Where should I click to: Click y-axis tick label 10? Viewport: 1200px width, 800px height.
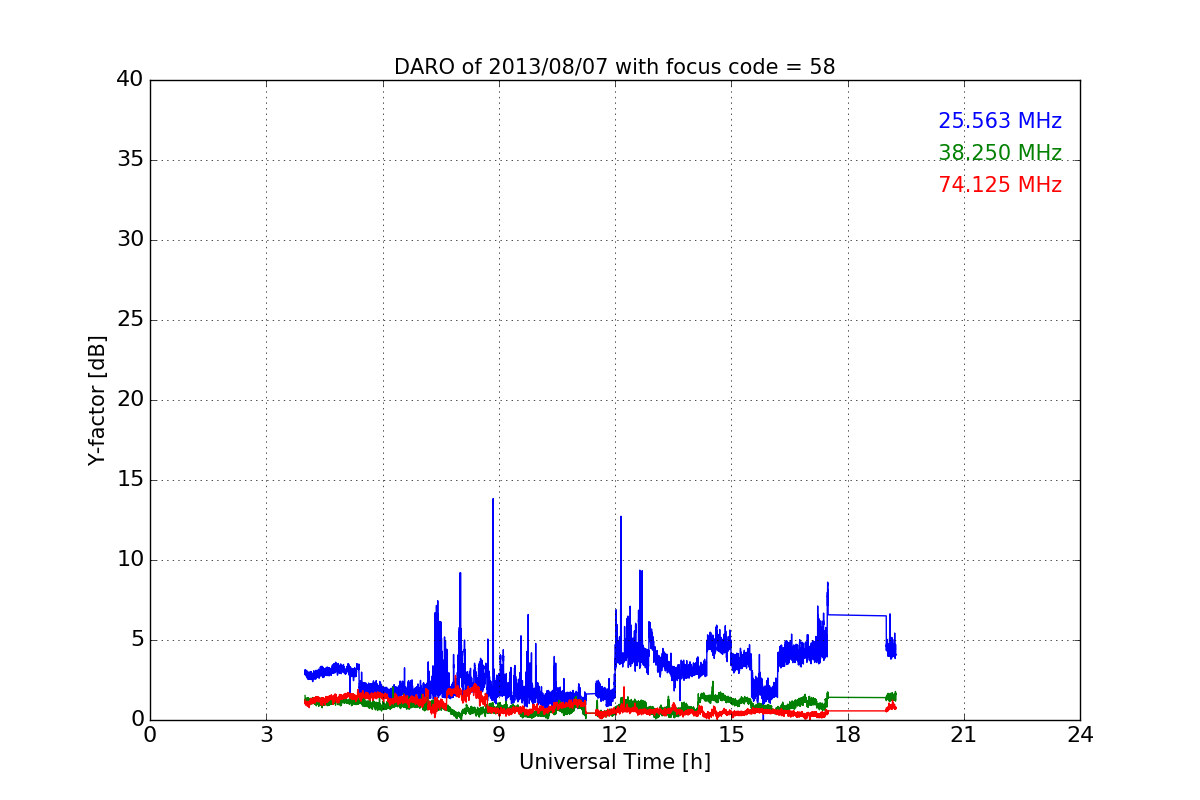(129, 560)
